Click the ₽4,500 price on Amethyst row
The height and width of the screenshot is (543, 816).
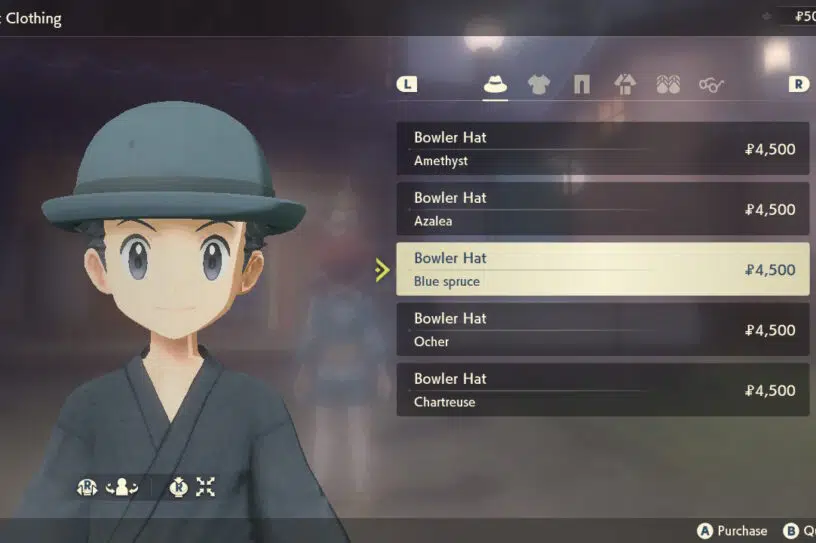point(770,149)
